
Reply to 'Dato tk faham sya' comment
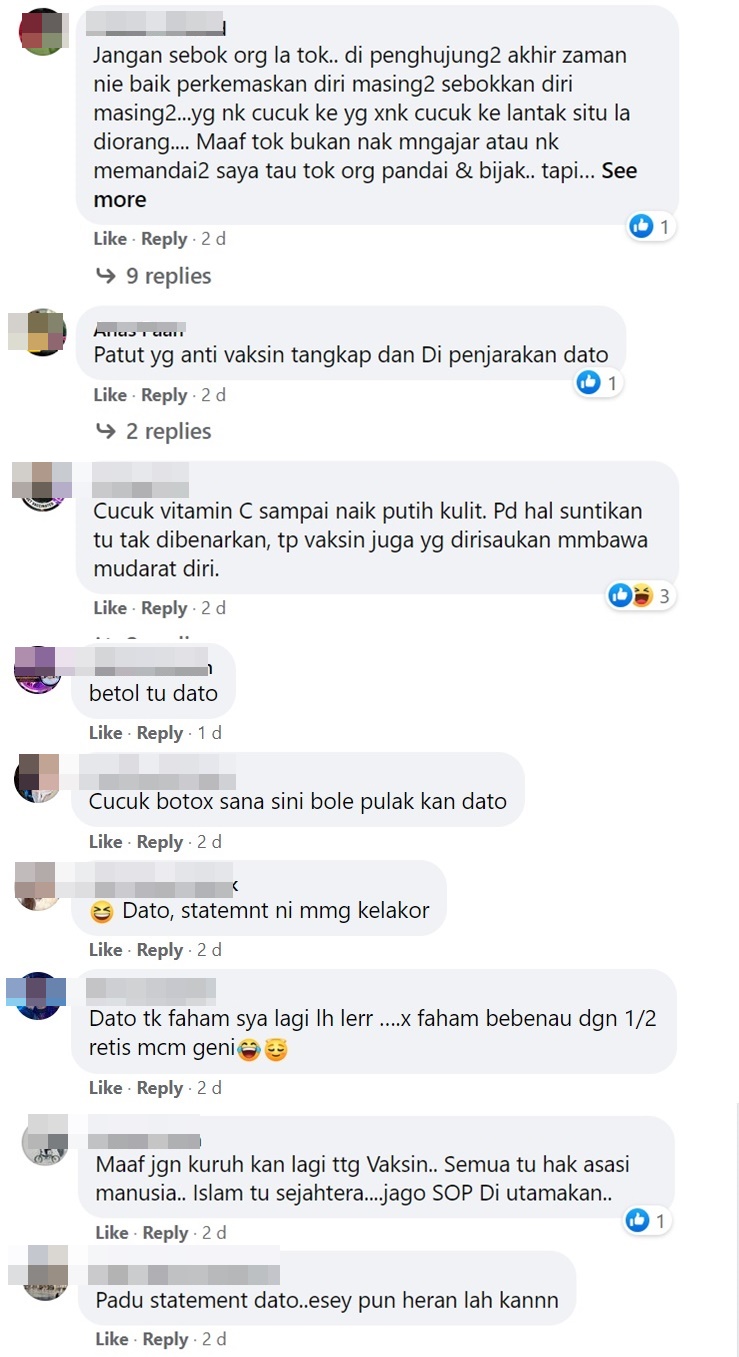(160, 1088)
